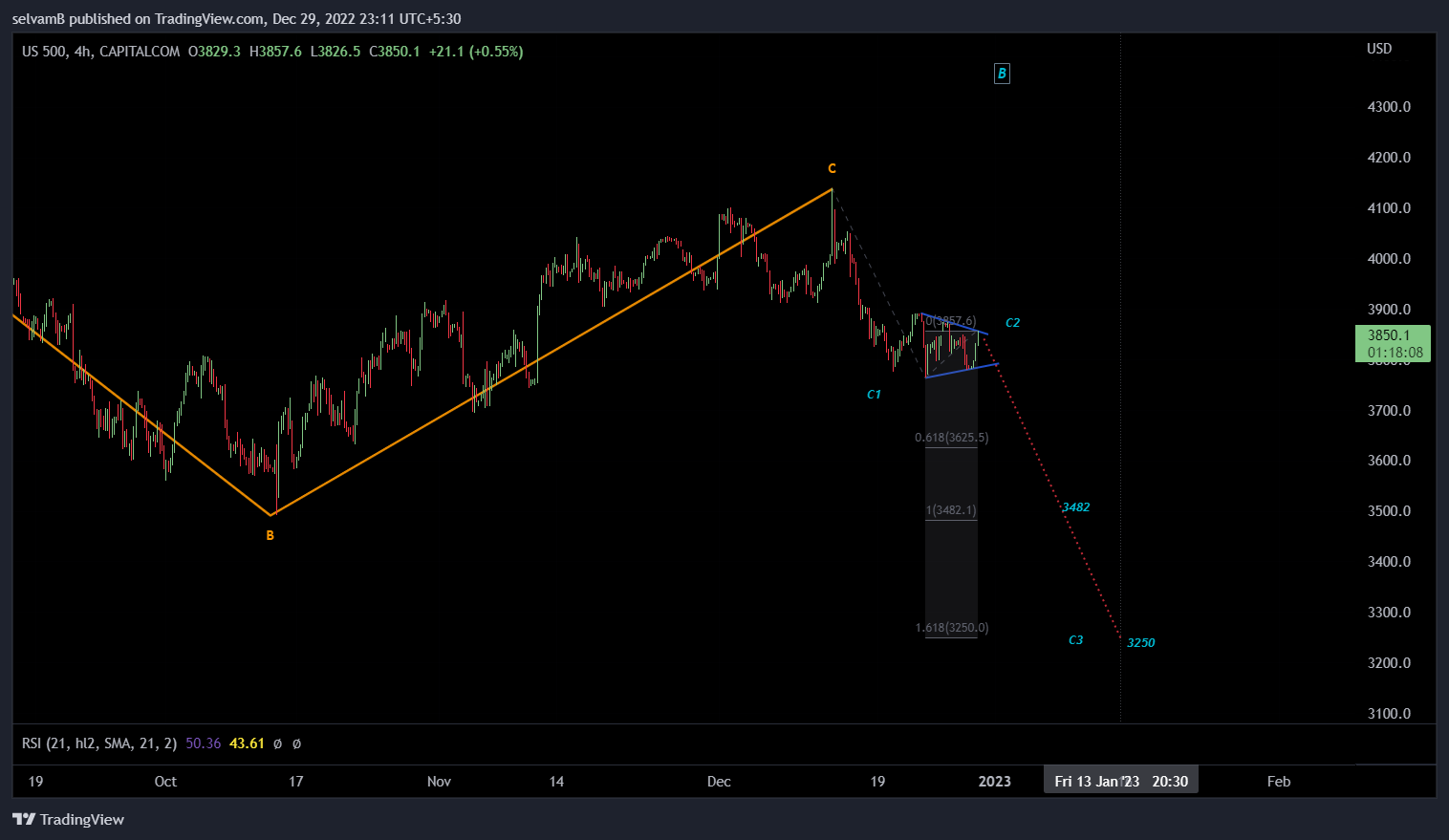Click the RSI (21, hl2, SMA, 21, 2) legend
The width and height of the screenshot is (1449, 840).
99,743
